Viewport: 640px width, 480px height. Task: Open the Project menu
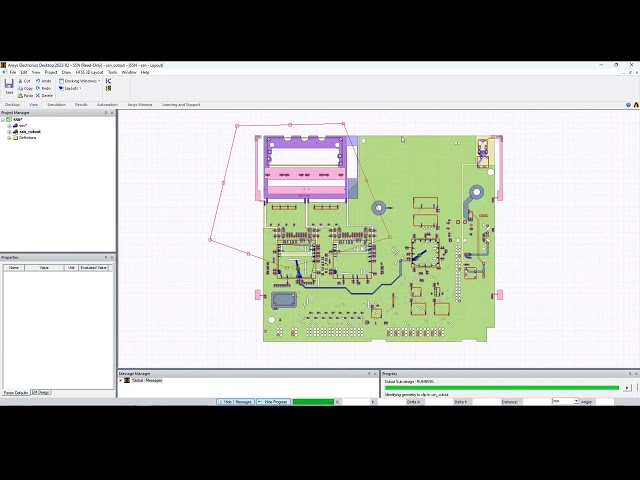click(51, 72)
